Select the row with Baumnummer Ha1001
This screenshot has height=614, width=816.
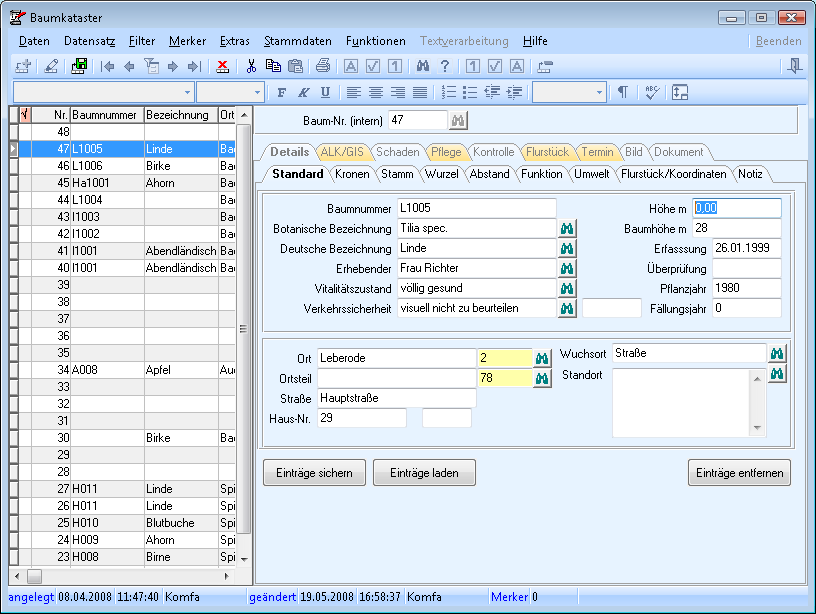(123, 183)
